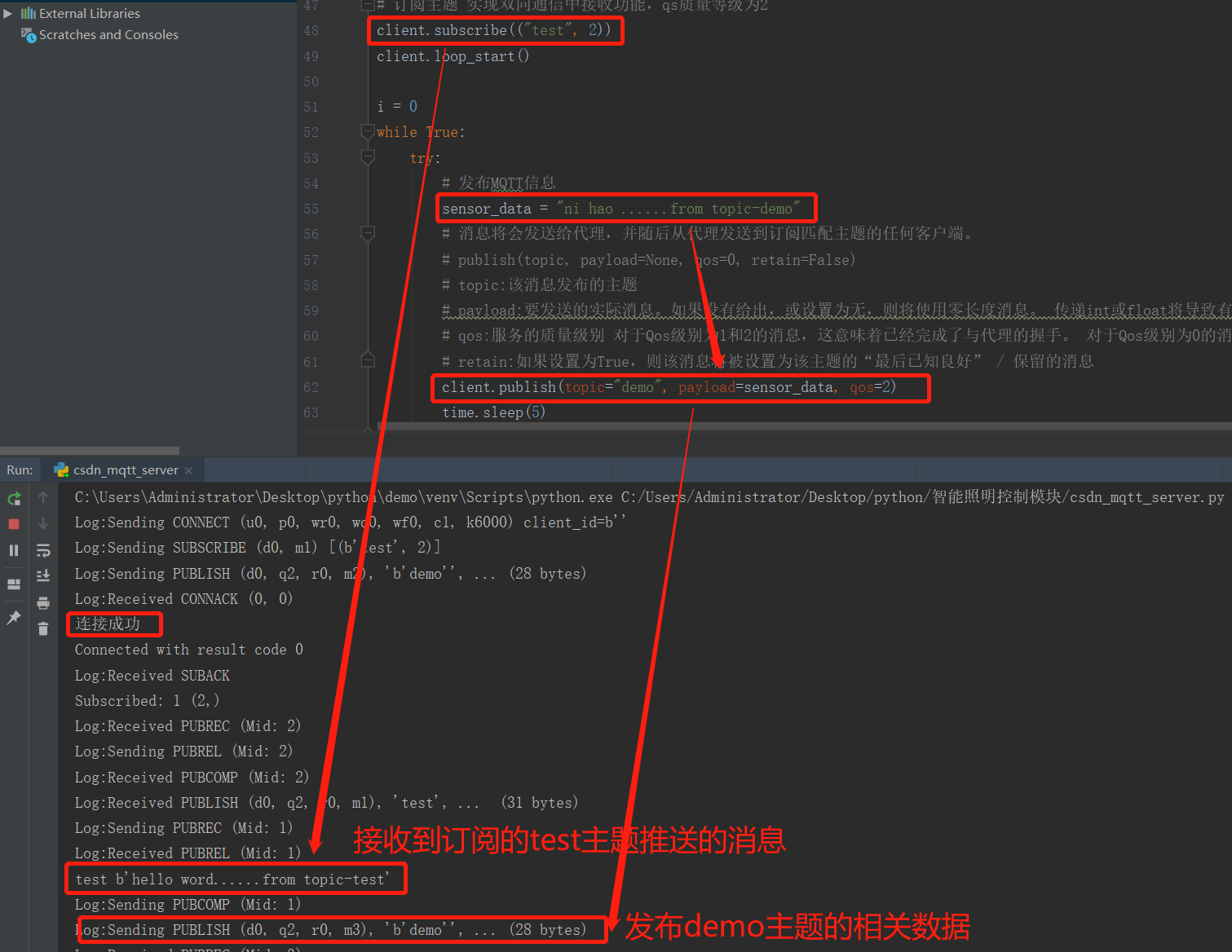The image size is (1232, 952).
Task: Click 'Log:Sending PUBREC (Mid: 1)' line
Action: (184, 828)
